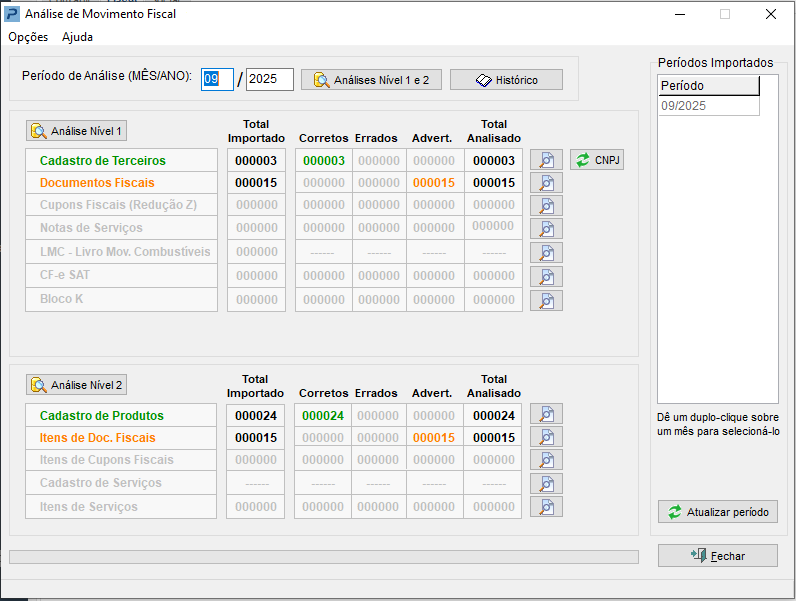
Task: Click the application icon in title bar
Action: click(12, 14)
